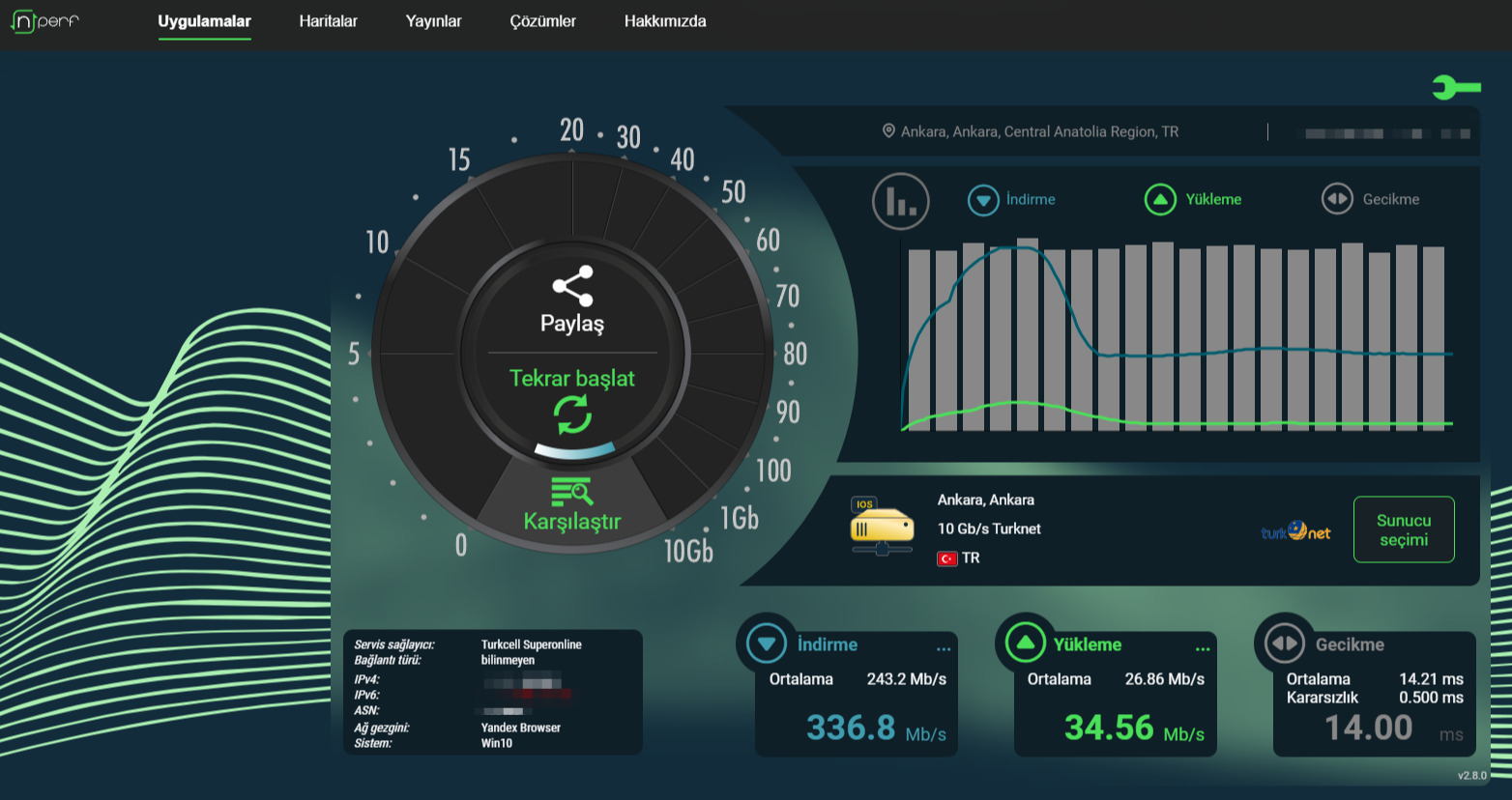Click the Ankara, Ankara server location text
The height and width of the screenshot is (800, 1512).
pos(986,500)
